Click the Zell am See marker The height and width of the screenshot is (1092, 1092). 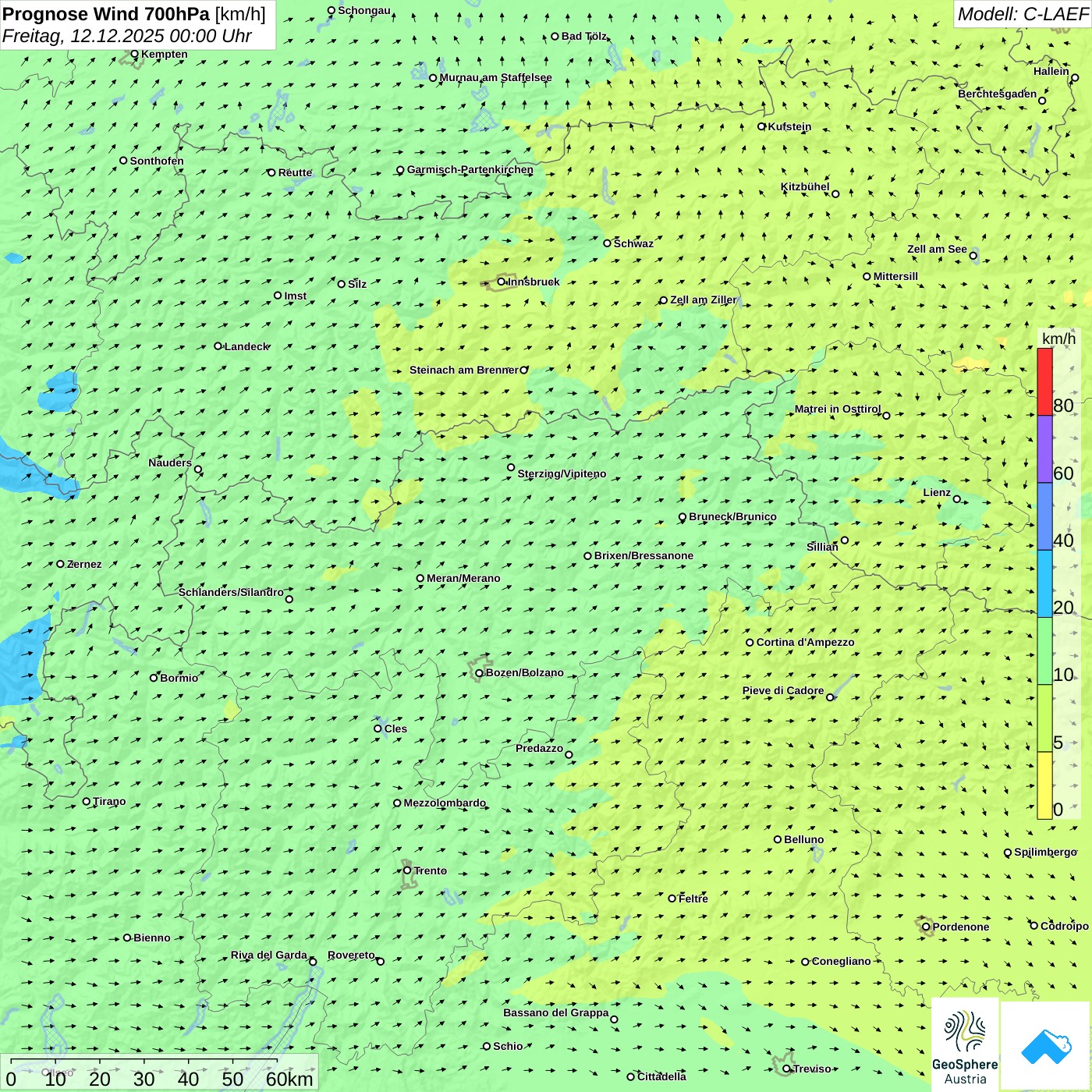(973, 256)
